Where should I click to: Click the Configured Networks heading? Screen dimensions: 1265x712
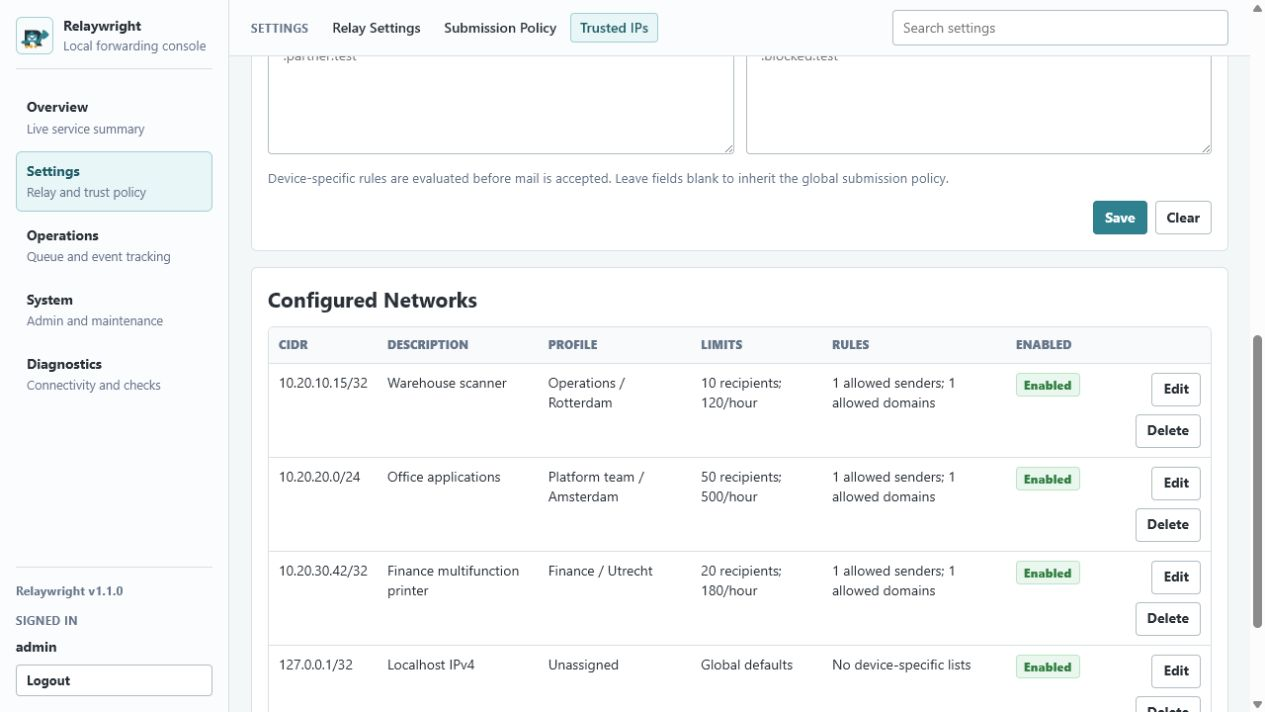point(372,300)
